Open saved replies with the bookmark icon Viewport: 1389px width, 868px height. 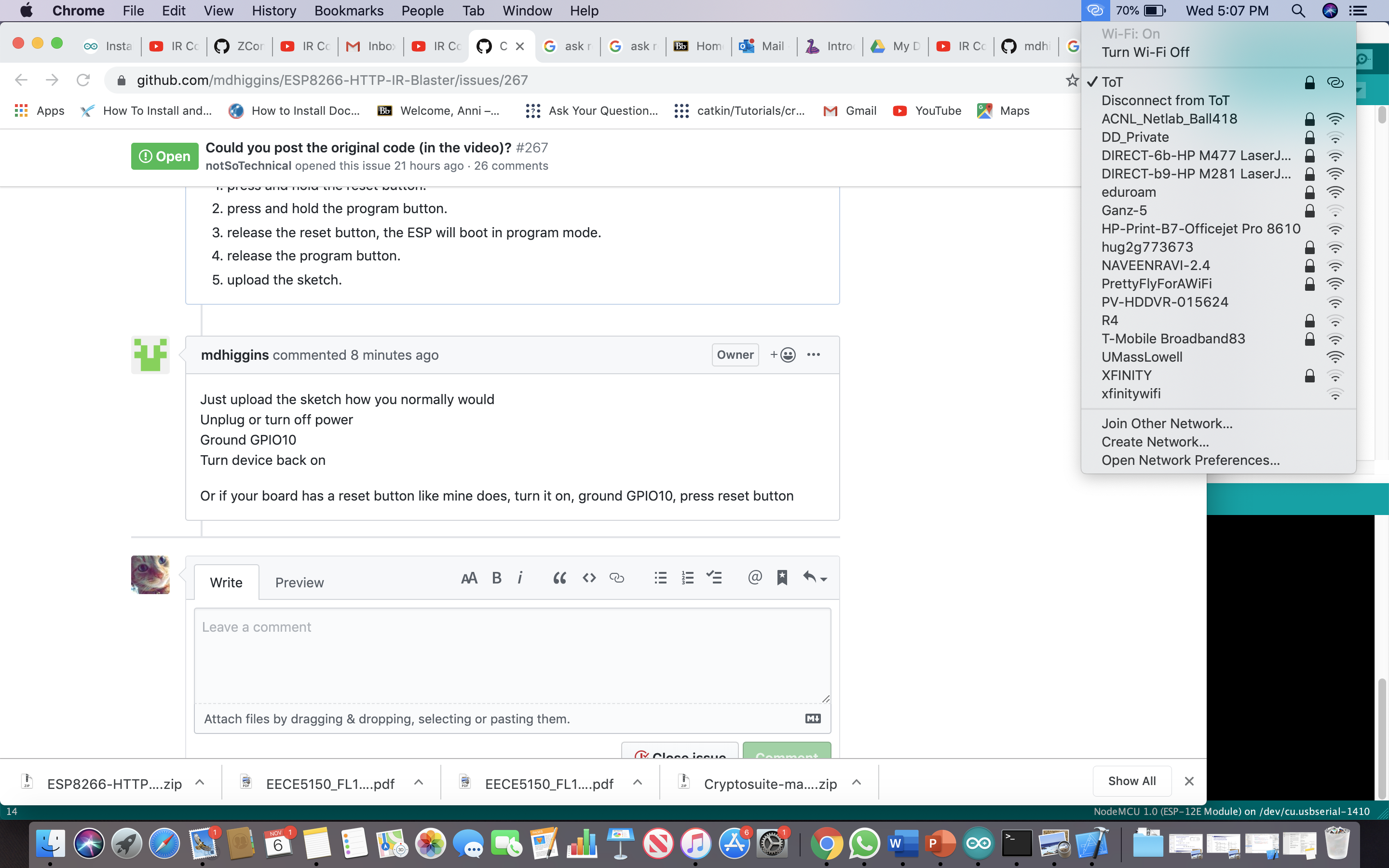pyautogui.click(x=782, y=578)
